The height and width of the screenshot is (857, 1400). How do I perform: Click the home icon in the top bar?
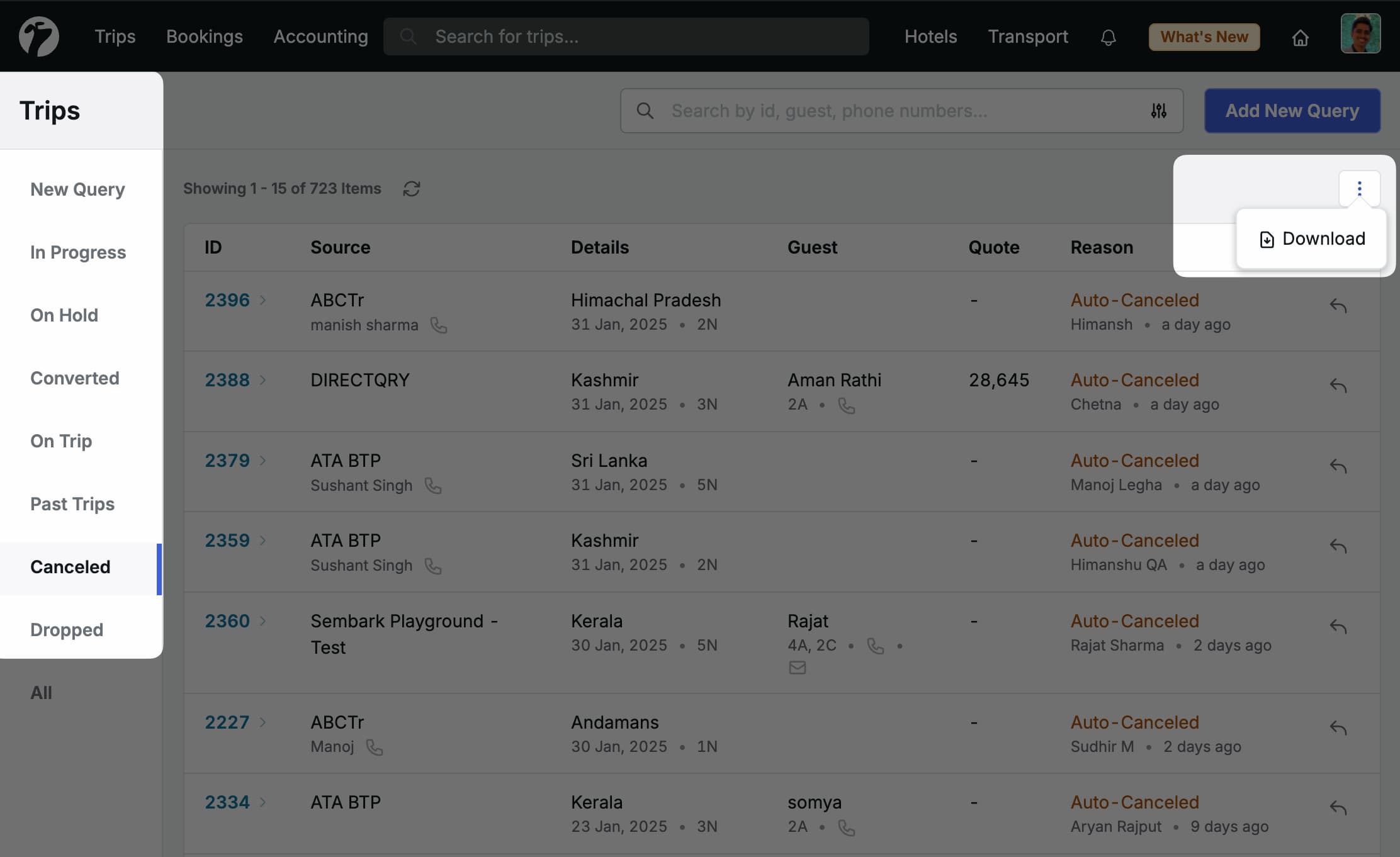click(x=1301, y=37)
